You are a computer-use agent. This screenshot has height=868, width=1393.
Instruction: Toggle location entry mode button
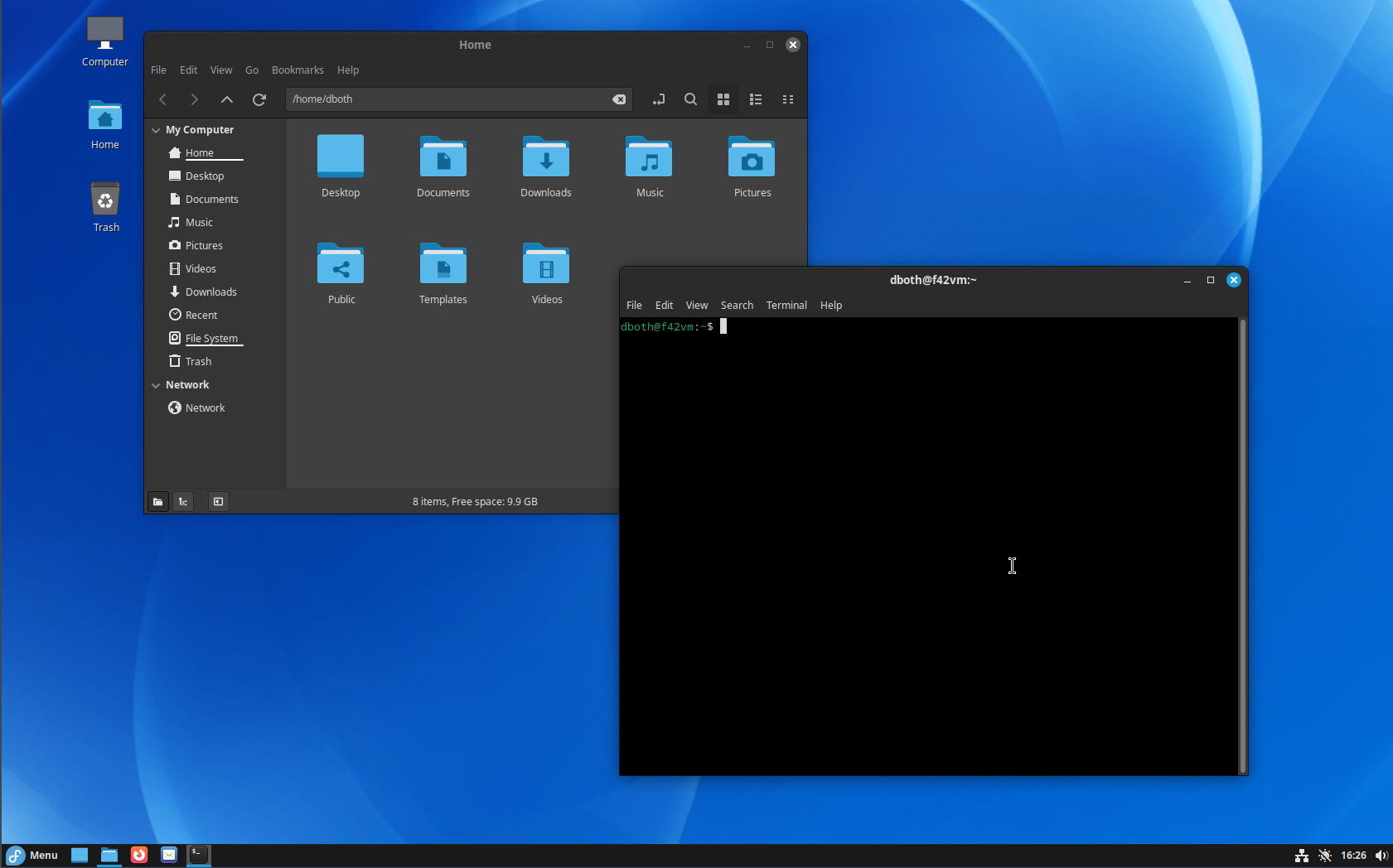tap(659, 99)
